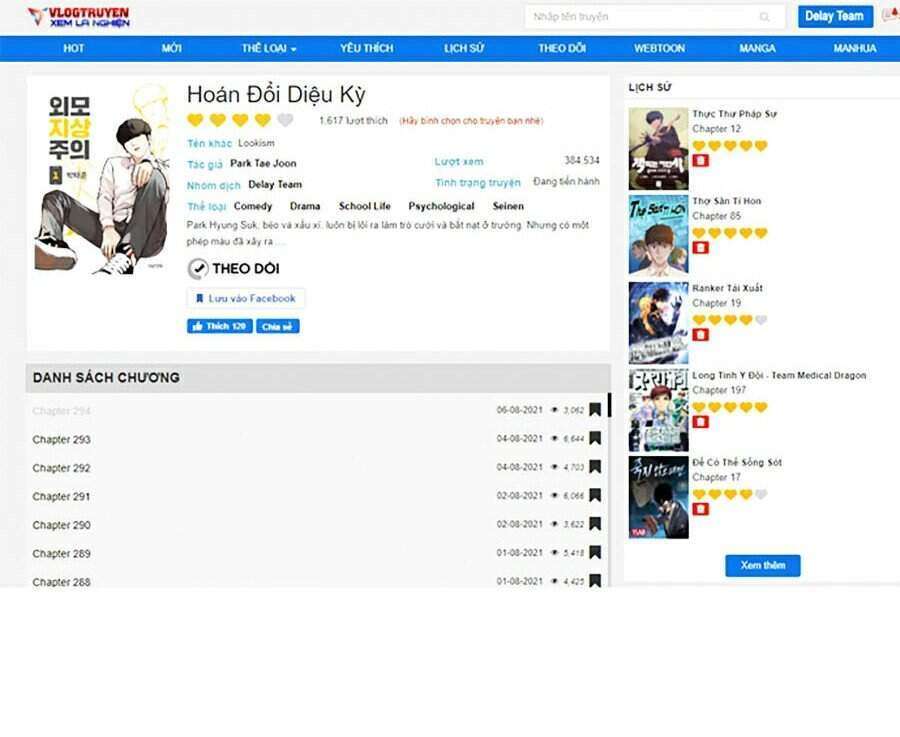Open the THỂ LOẠI dropdown menu
The image size is (900, 737).
point(268,48)
